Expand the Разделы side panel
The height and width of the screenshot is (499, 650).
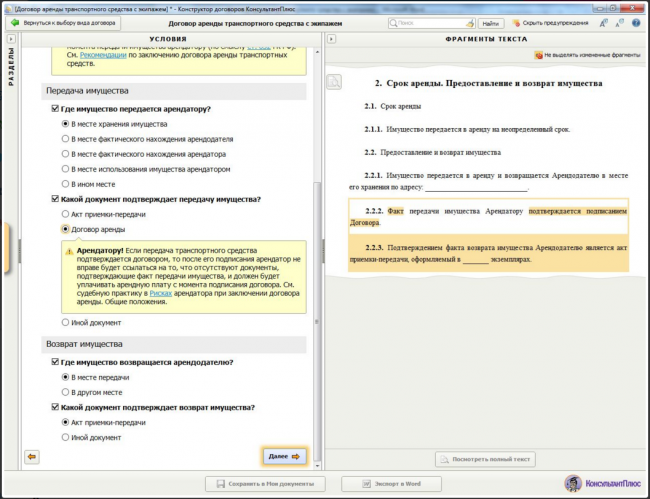(x=11, y=39)
